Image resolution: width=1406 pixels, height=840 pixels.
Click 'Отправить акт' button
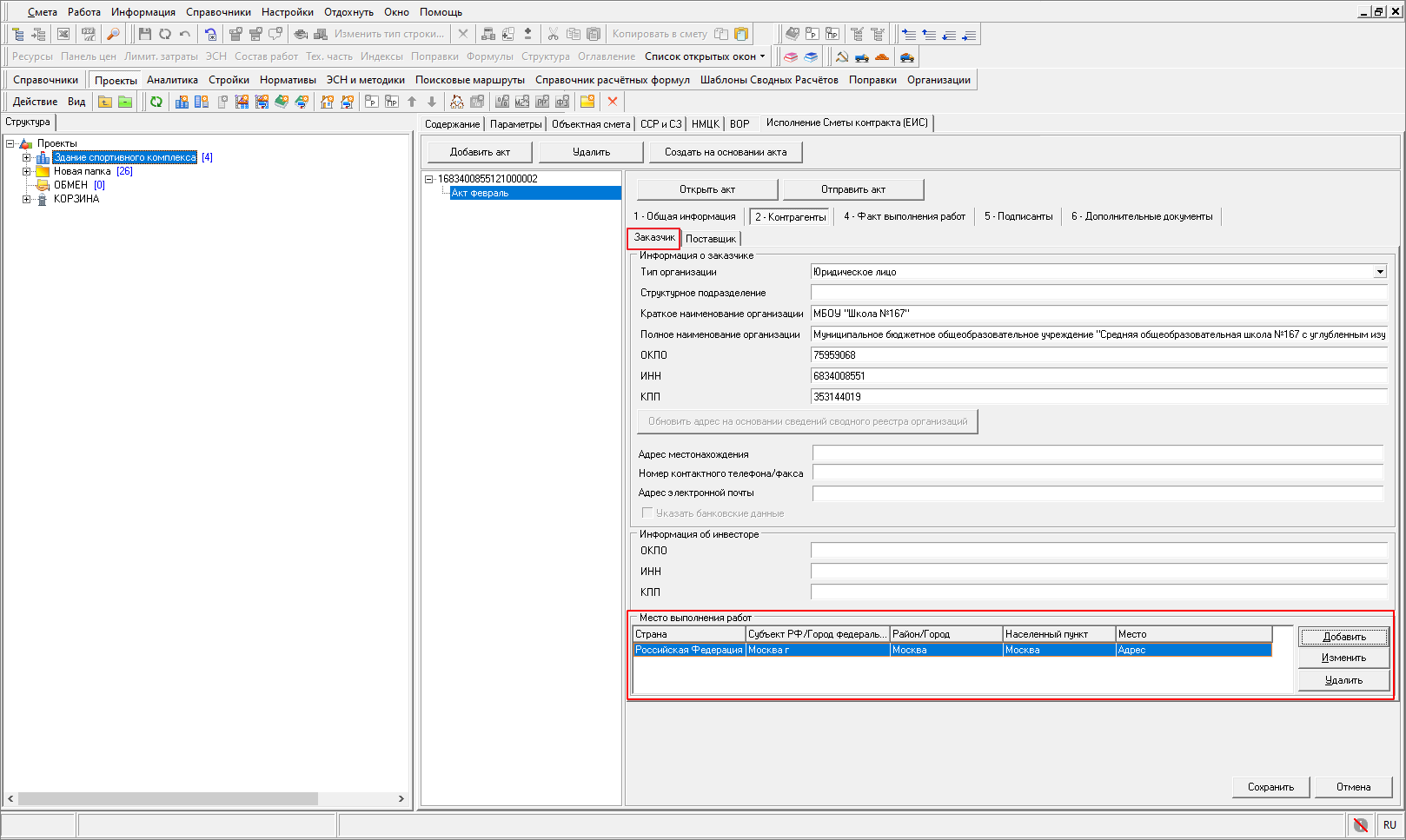(x=852, y=189)
